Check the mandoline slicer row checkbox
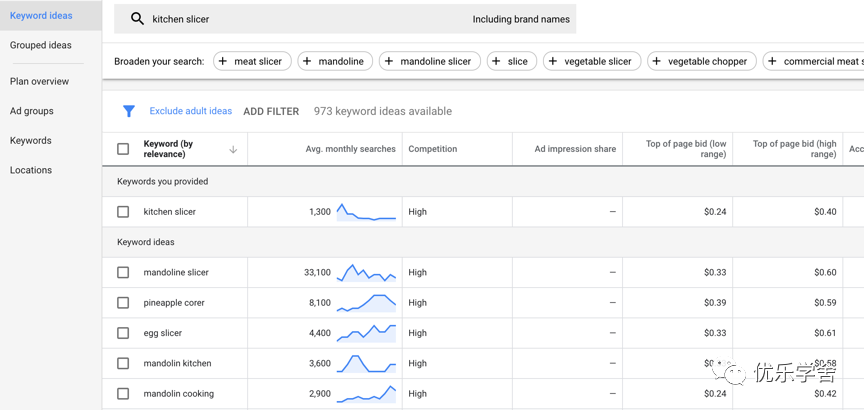 123,272
